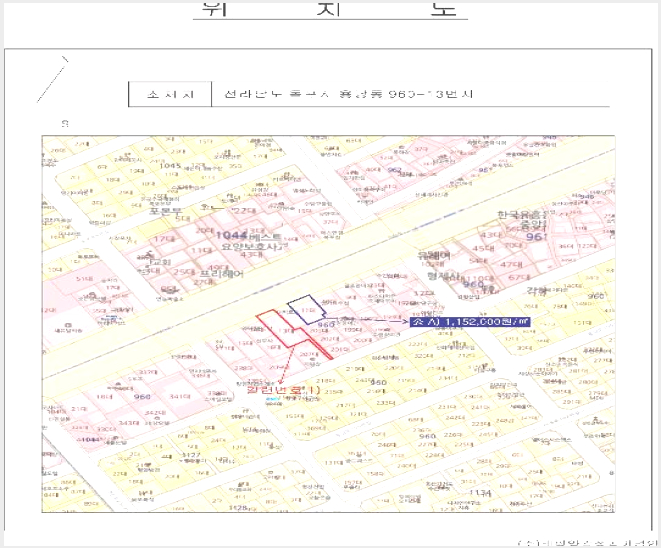Click the 110대 parcel label
The width and height of the screenshot is (661, 548).
tap(481, 279)
